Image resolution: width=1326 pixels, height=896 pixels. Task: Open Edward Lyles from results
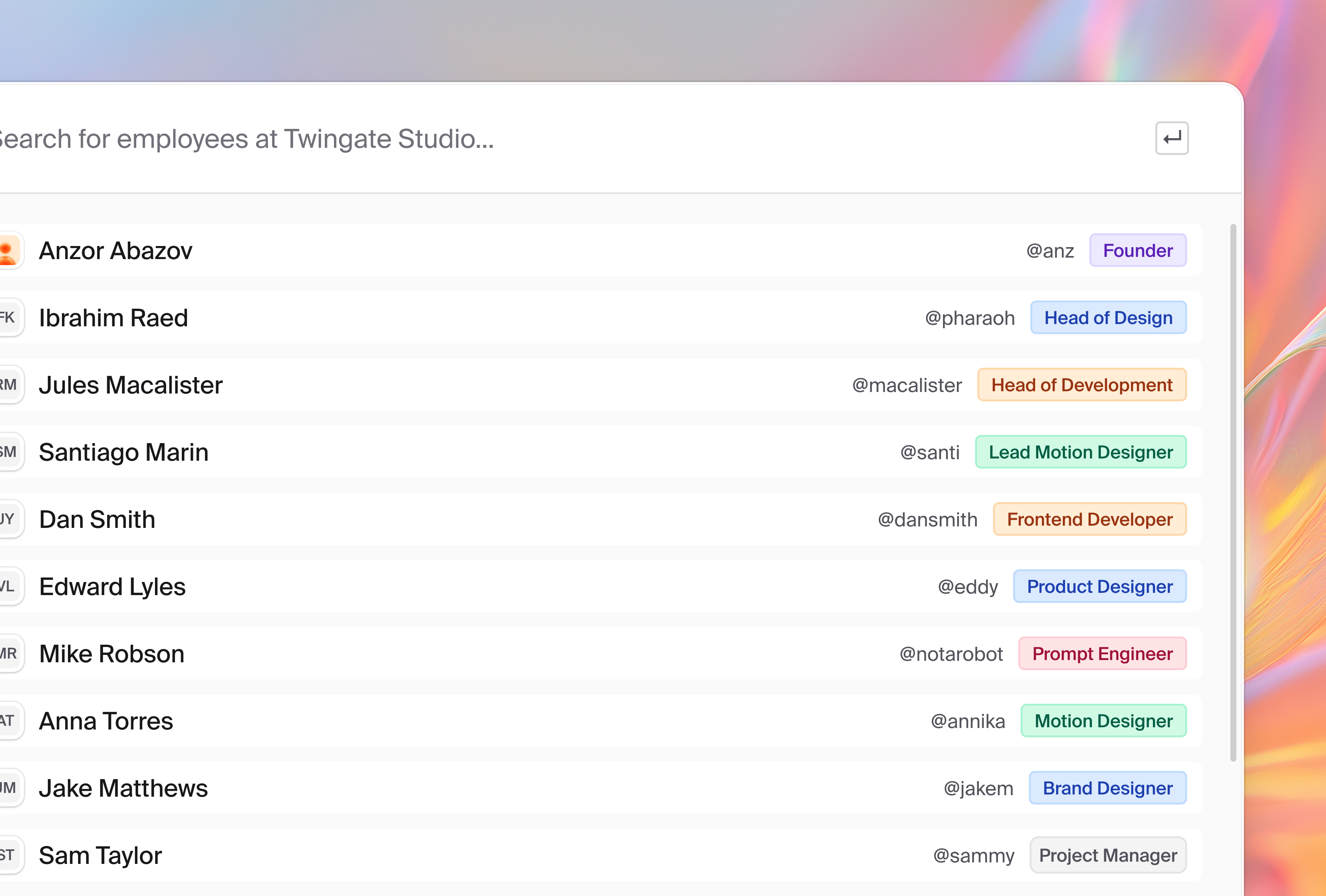[112, 587]
